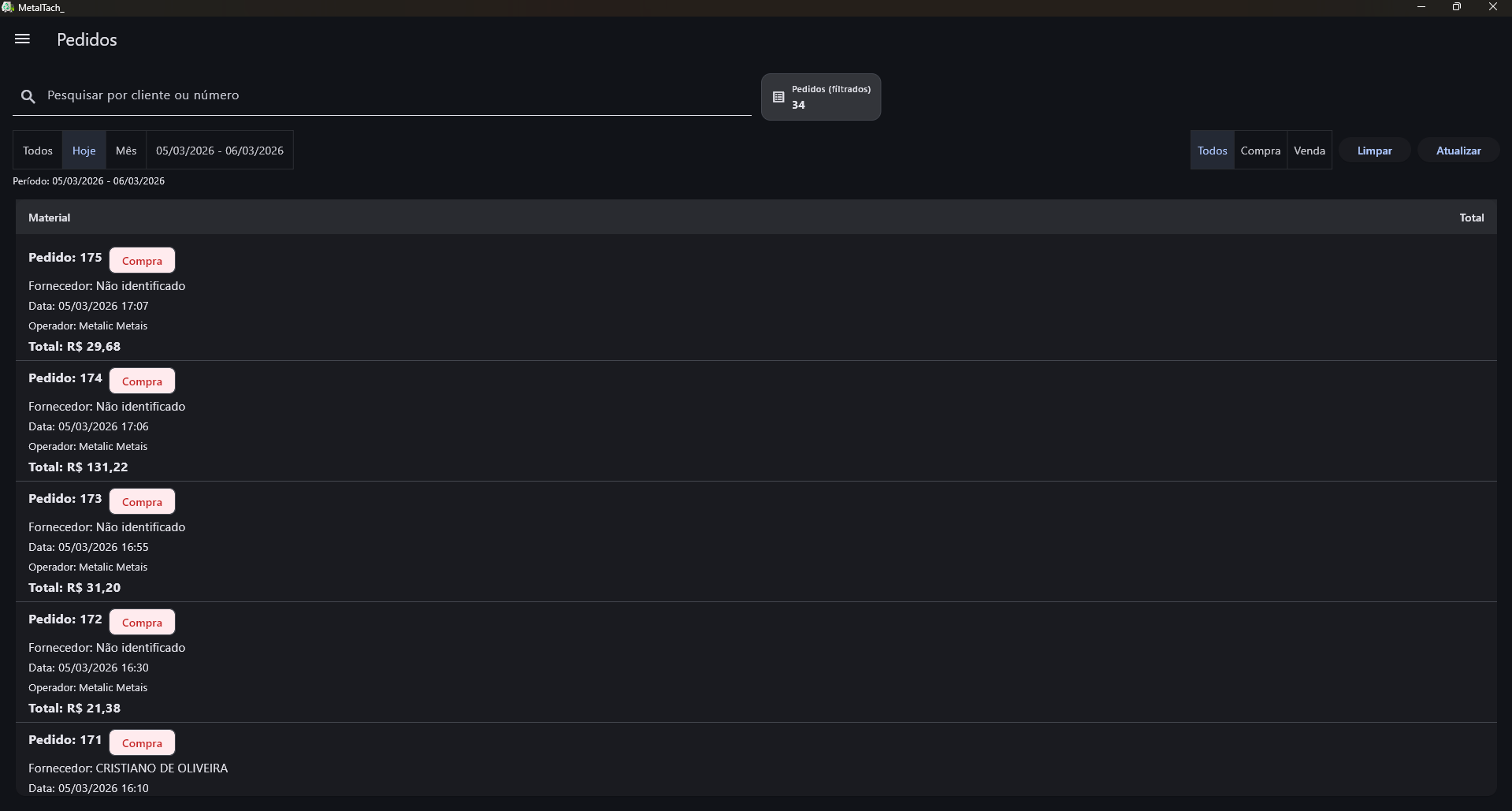Image resolution: width=1512 pixels, height=811 pixels.
Task: Filter orders by Venda type
Action: click(x=1310, y=151)
